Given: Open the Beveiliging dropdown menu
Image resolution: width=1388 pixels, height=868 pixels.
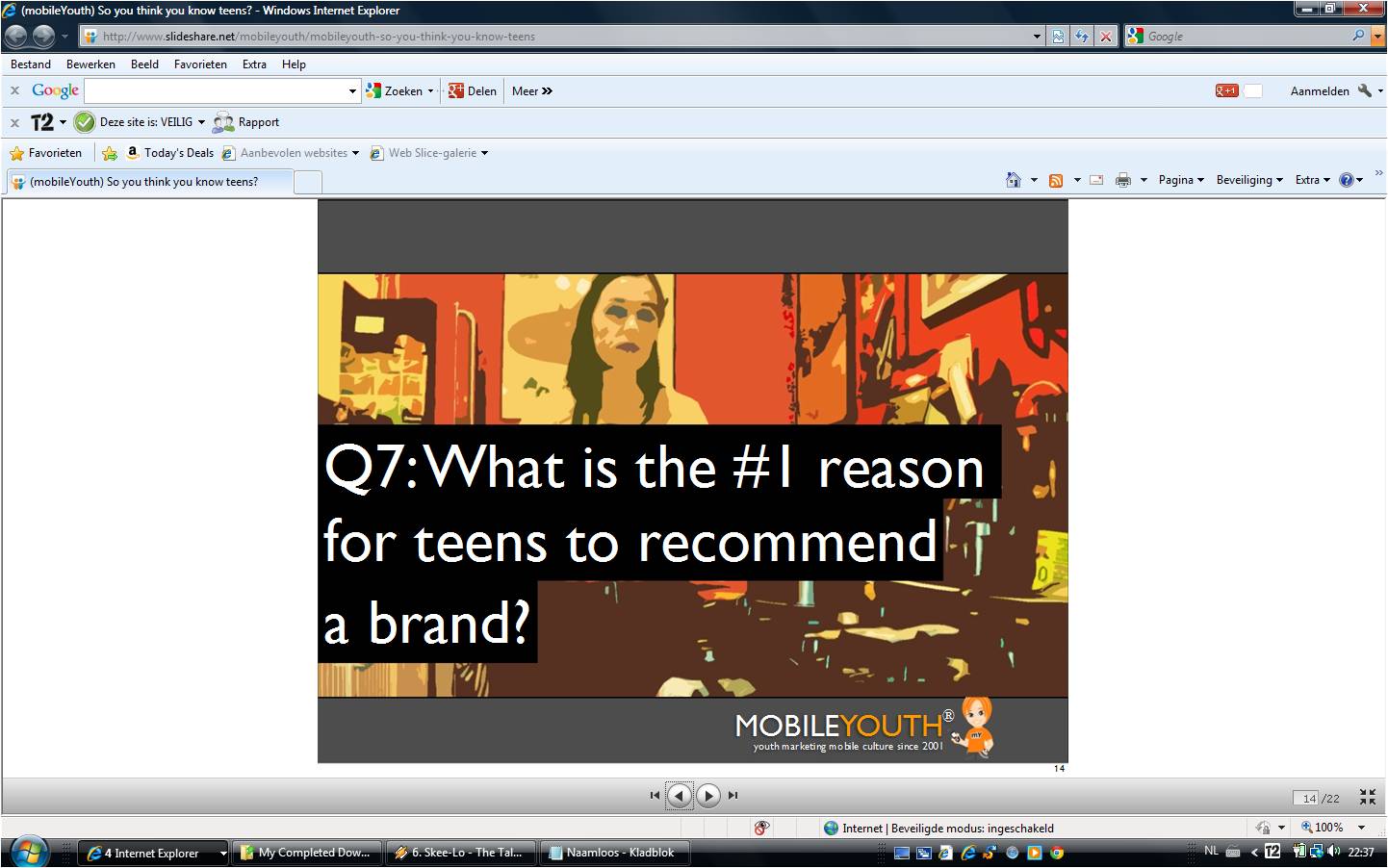Looking at the screenshot, I should (x=1249, y=180).
